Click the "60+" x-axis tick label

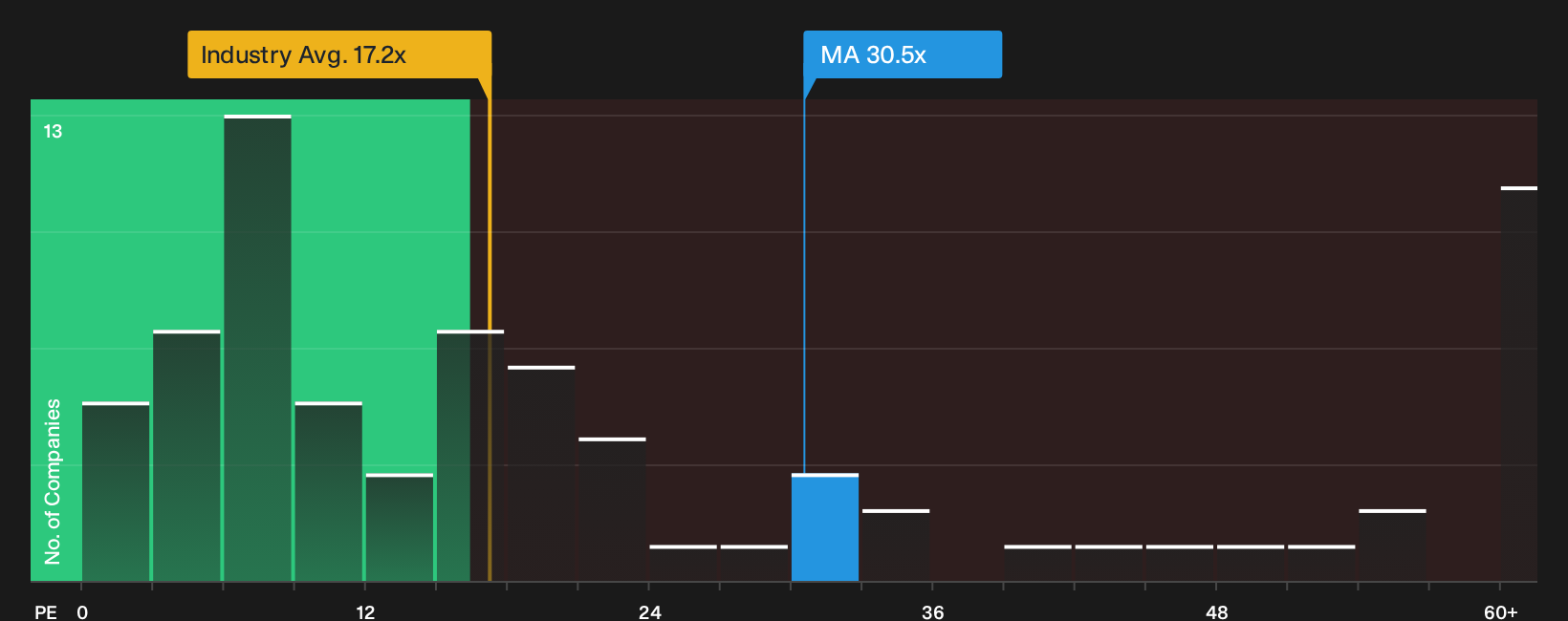(1500, 612)
